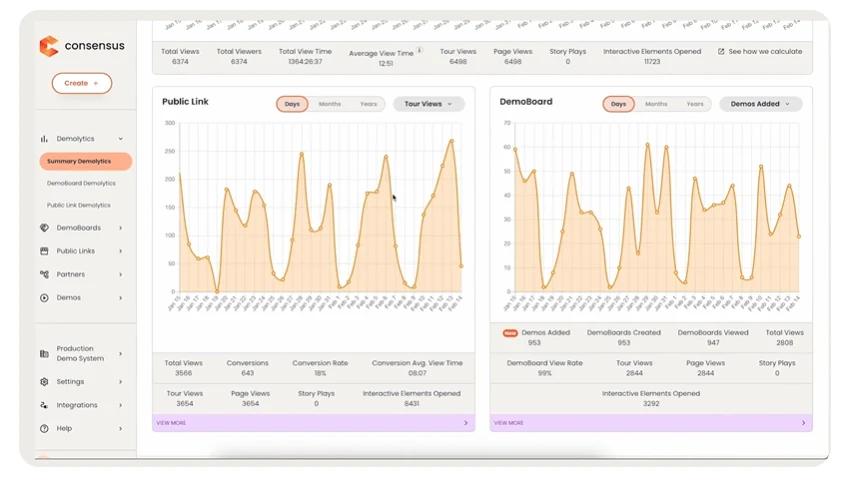Expand the Production Demo System chevron
The height and width of the screenshot is (481, 851).
point(120,353)
